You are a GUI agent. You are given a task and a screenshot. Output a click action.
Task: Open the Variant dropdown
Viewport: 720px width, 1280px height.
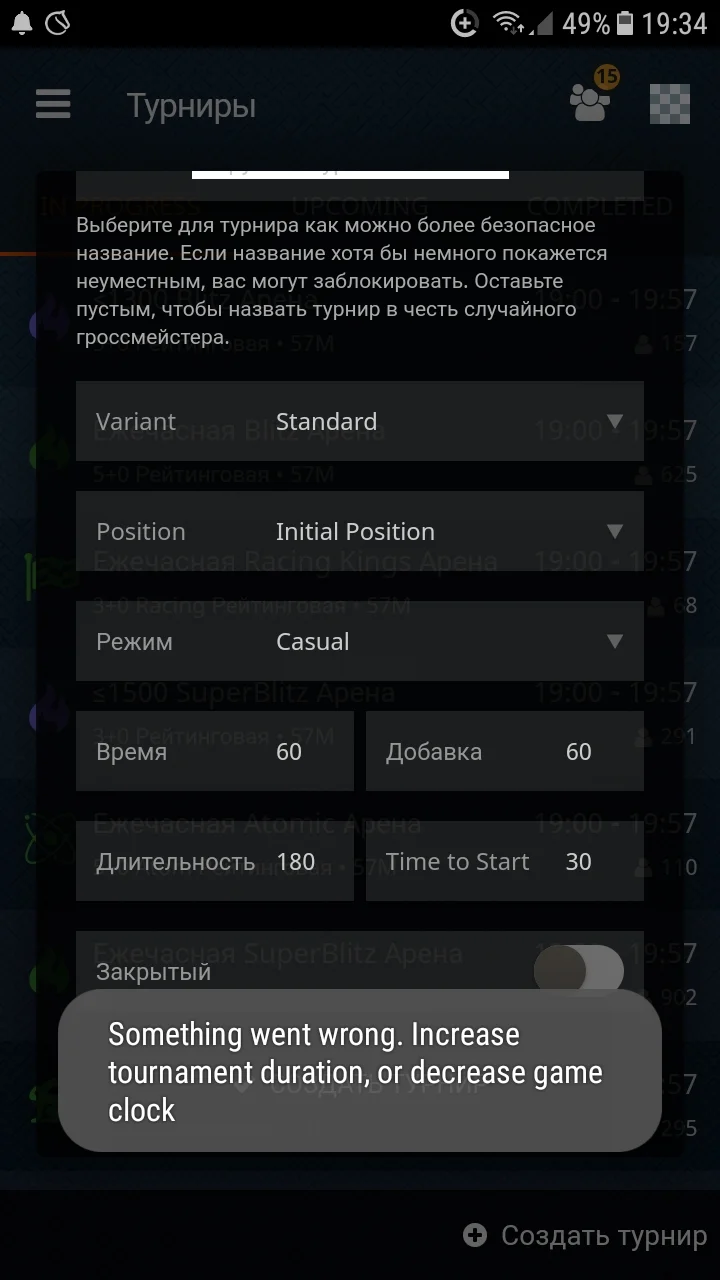click(x=360, y=421)
